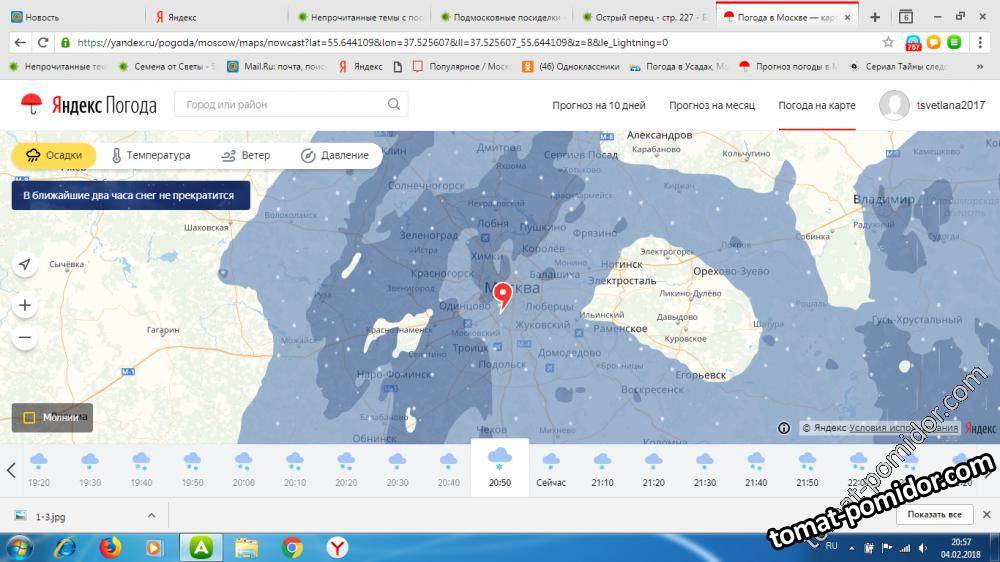Viewport: 1000px width, 562px height.
Task: Open the downloaded 1-3.jpg file
Action: click(x=42, y=516)
